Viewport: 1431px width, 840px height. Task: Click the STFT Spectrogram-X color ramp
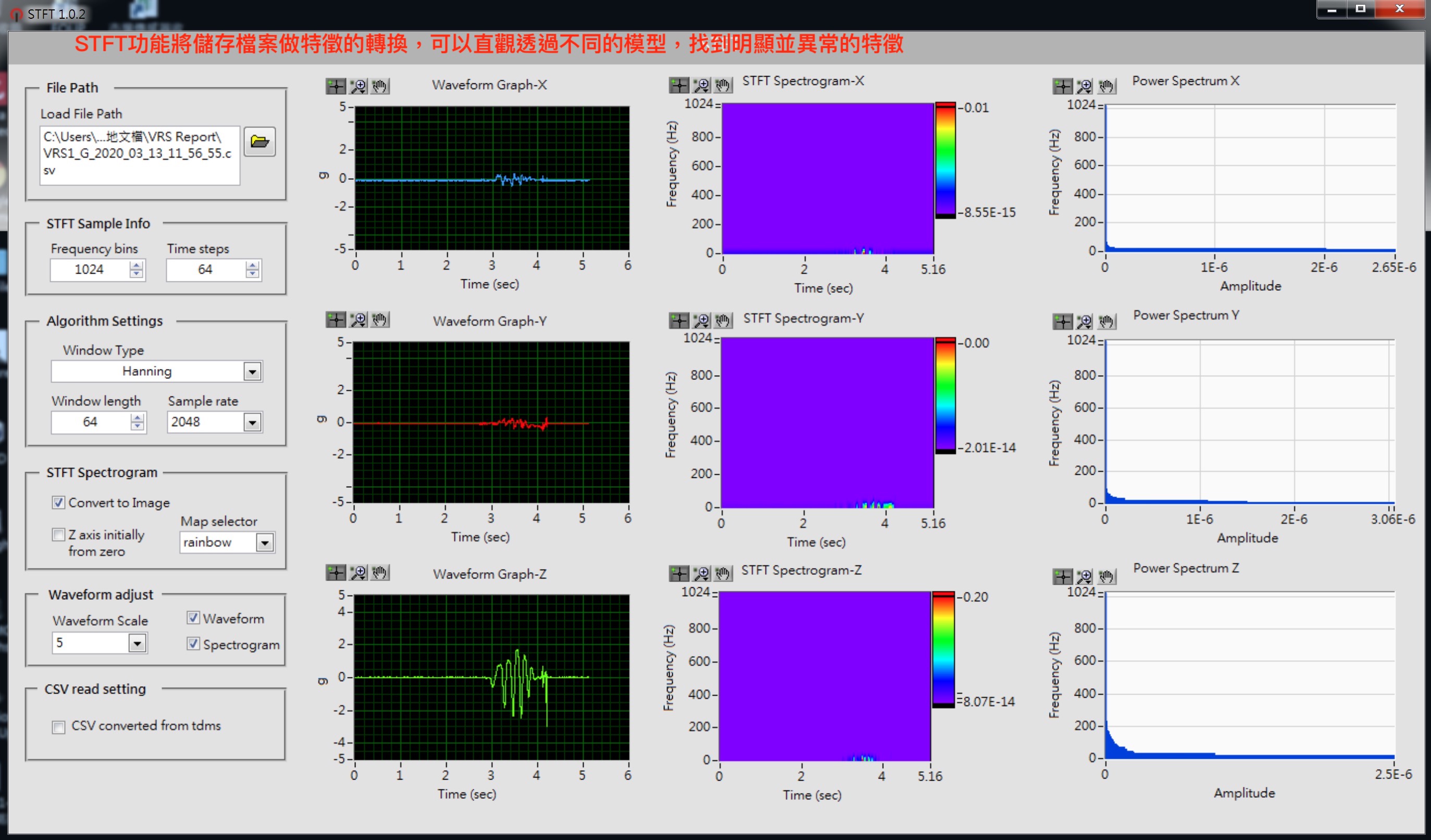[x=945, y=160]
